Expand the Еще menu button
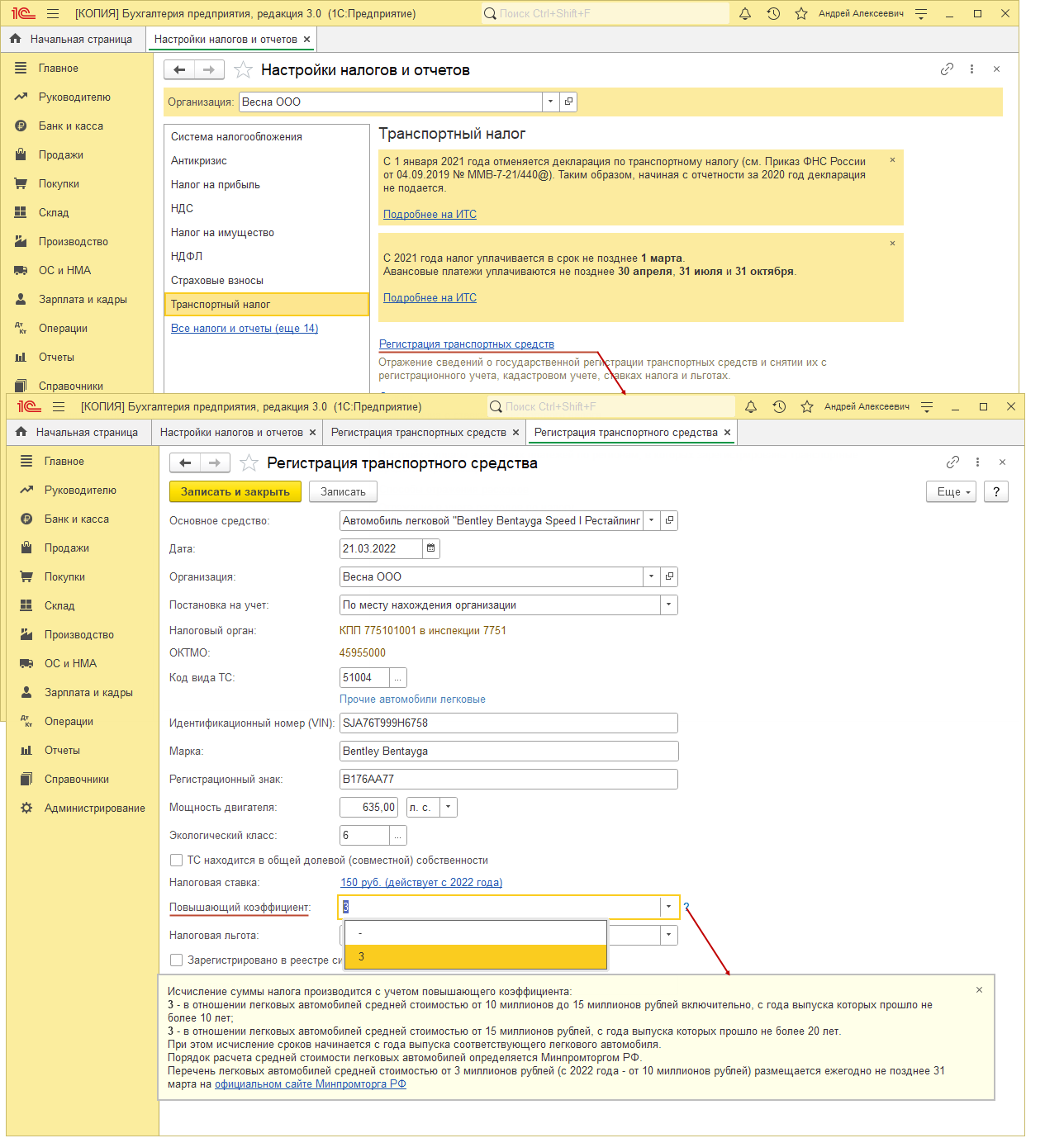Screen dimensions: 1064x1138 pos(952,491)
